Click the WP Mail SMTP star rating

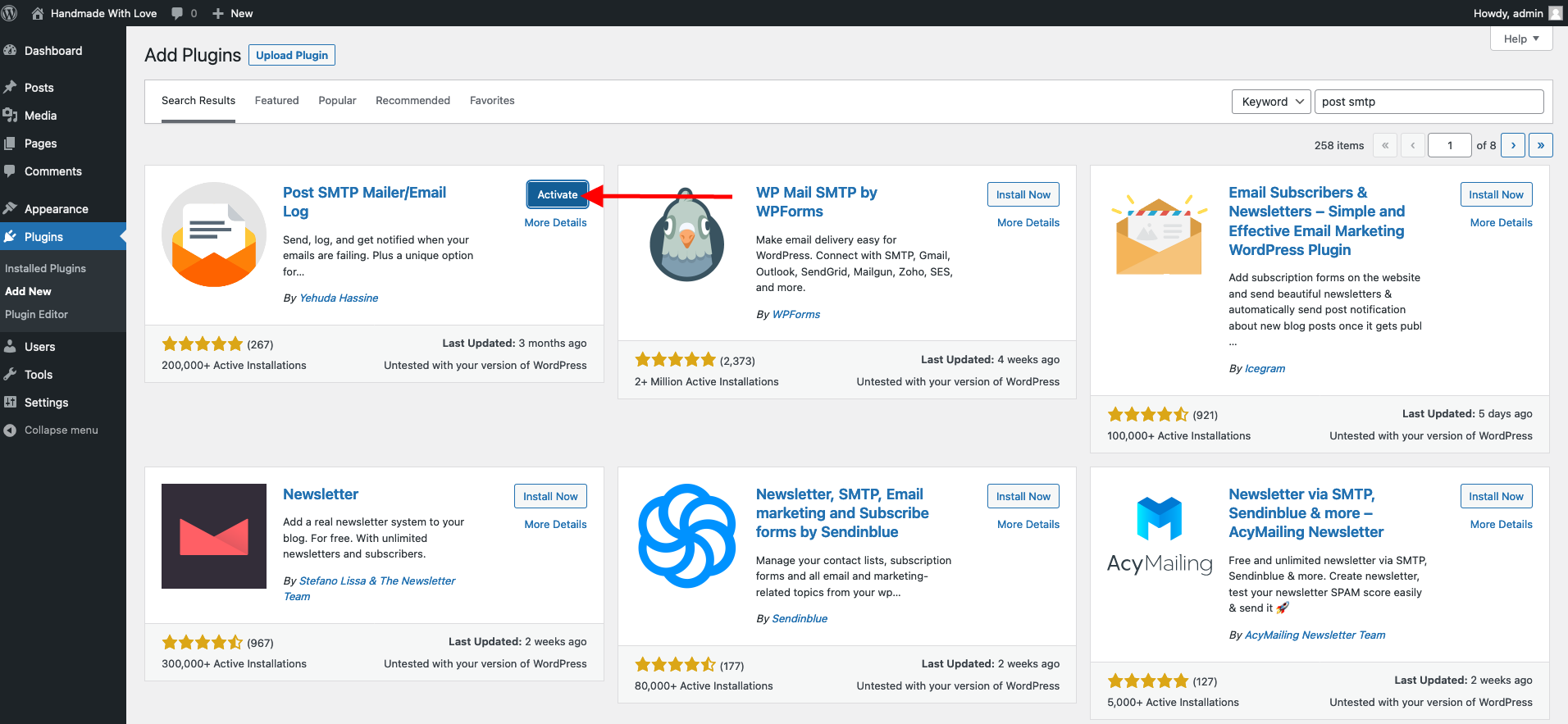(x=676, y=360)
